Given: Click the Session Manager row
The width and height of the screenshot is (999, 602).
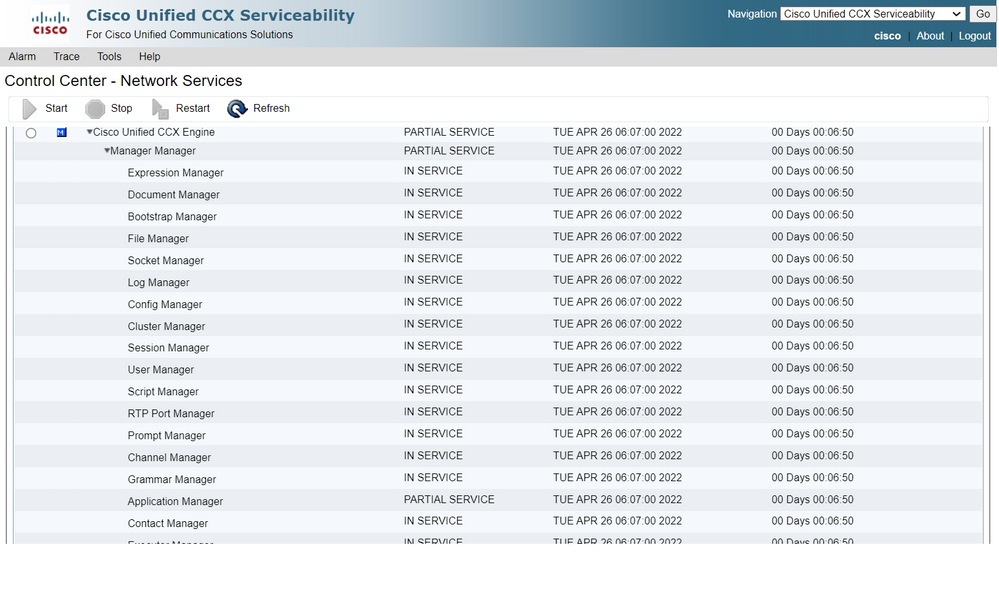Looking at the screenshot, I should [x=498, y=347].
